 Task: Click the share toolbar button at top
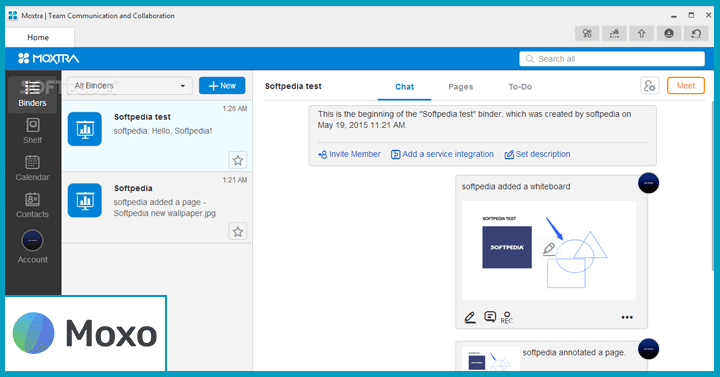coord(614,33)
